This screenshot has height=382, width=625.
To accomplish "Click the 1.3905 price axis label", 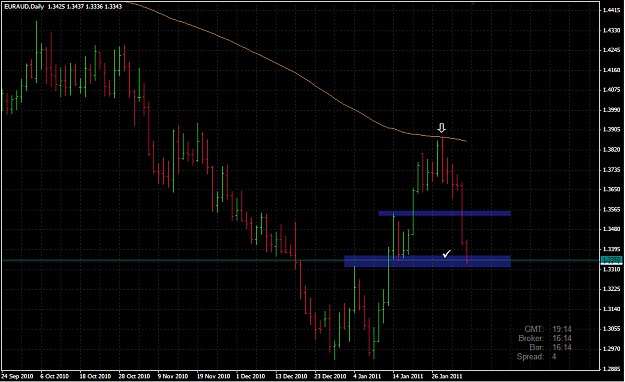I will [611, 130].
